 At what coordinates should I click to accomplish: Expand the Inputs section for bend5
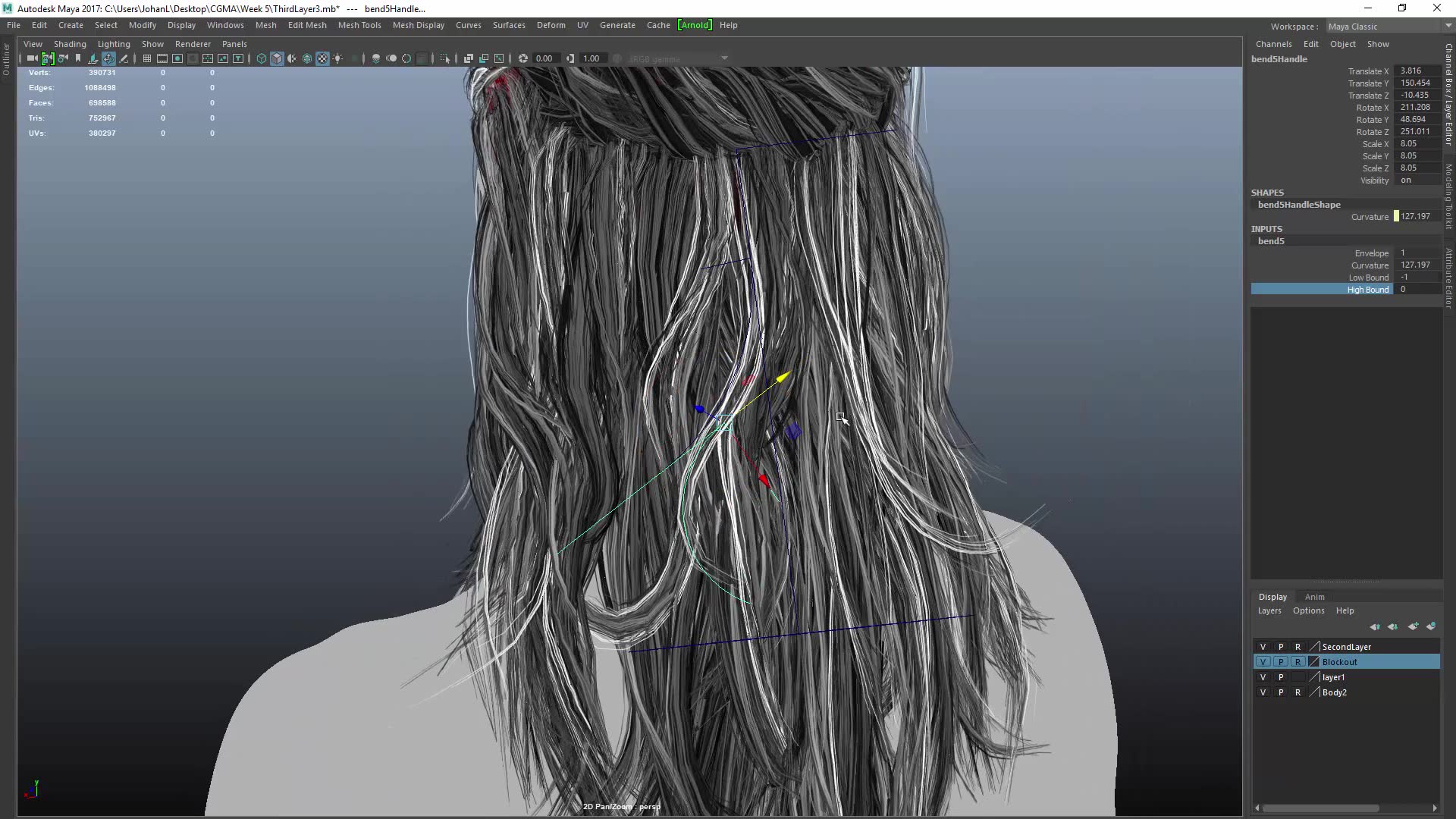(x=1272, y=241)
